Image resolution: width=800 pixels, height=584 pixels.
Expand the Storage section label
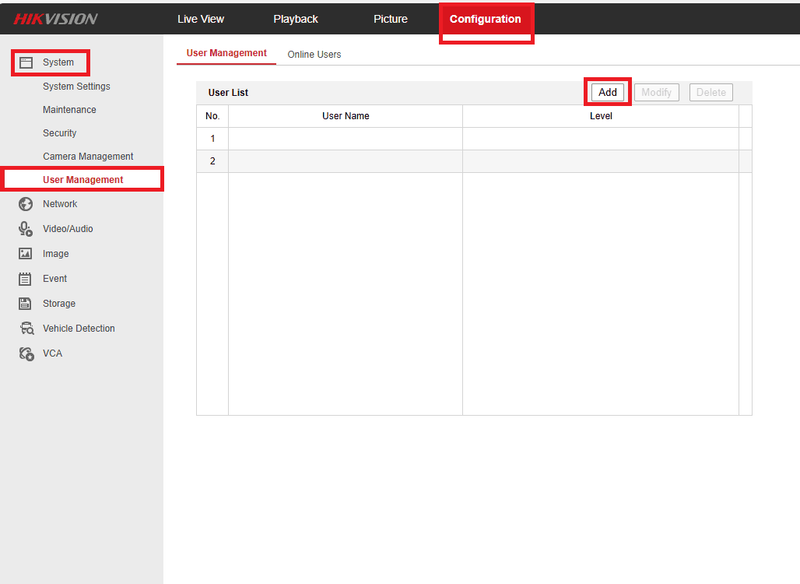[x=59, y=303]
